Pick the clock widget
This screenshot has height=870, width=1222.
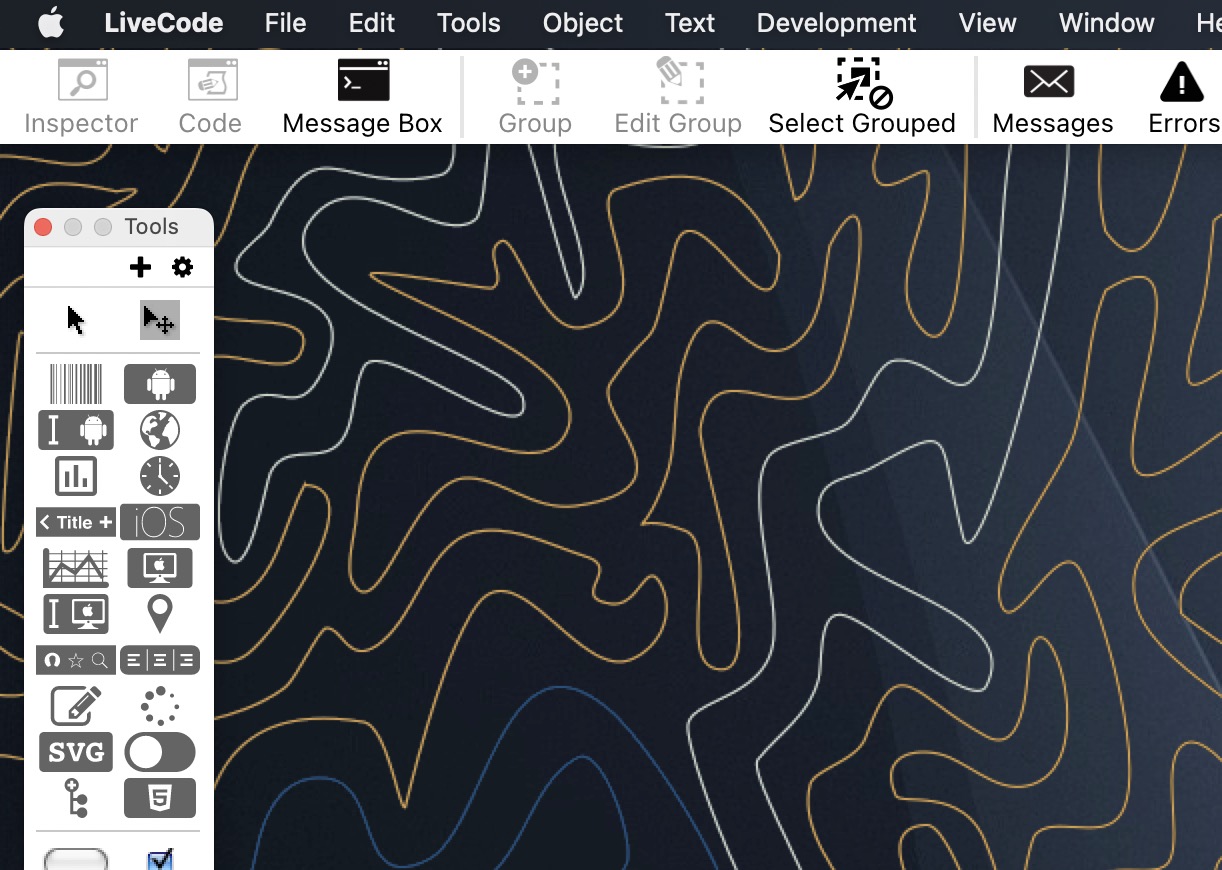coord(160,476)
